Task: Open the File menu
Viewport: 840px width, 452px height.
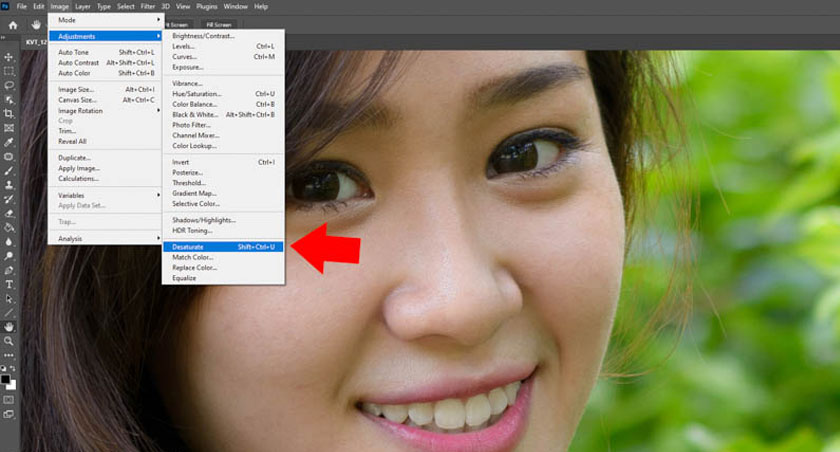Action: 21,6
